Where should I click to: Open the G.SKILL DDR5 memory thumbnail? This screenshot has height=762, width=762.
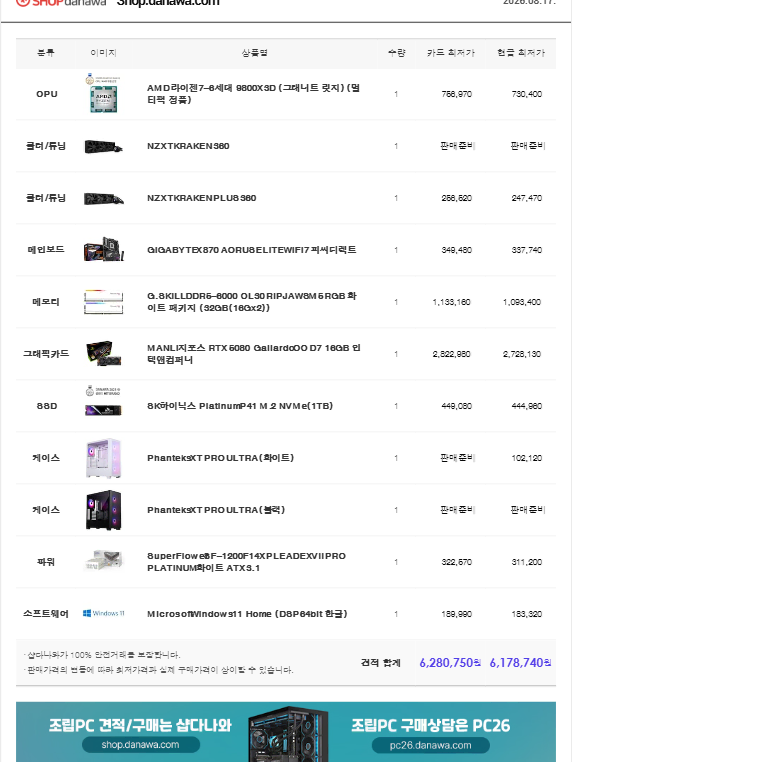point(104,302)
